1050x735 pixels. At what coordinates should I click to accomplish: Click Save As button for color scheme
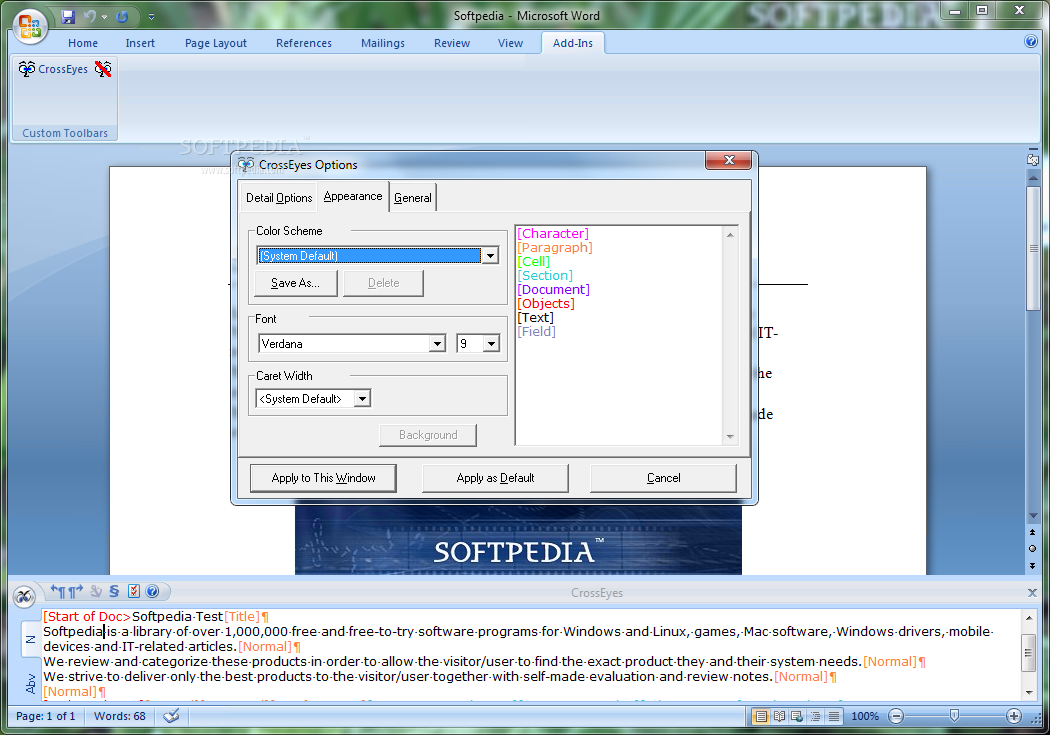[295, 283]
